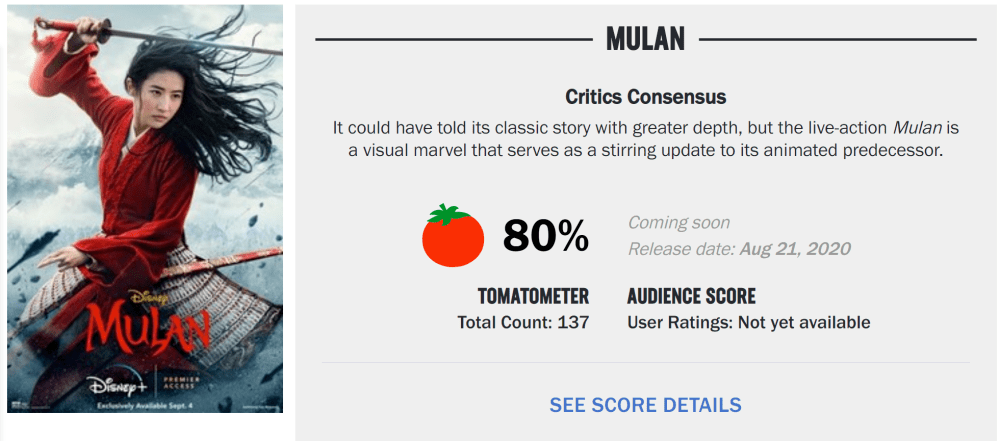Click the italic Mulan word in the consensus
Viewport: 1000px width, 441px height.
pos(917,129)
